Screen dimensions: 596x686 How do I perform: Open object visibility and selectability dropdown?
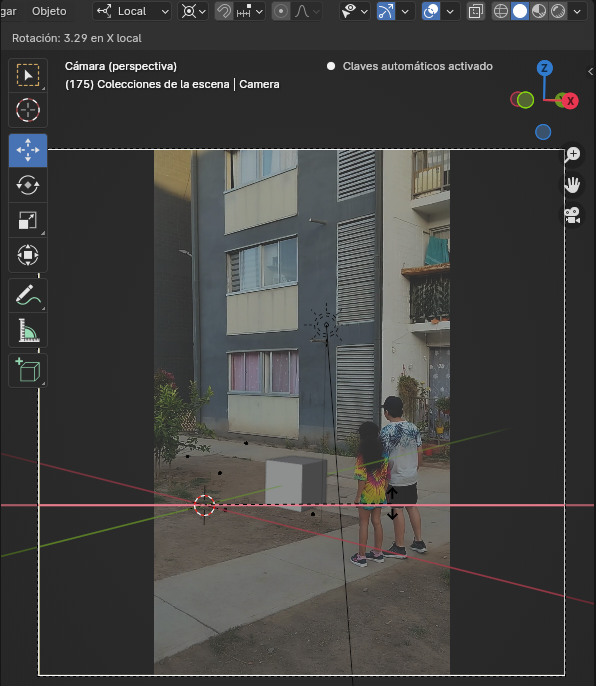pos(354,11)
